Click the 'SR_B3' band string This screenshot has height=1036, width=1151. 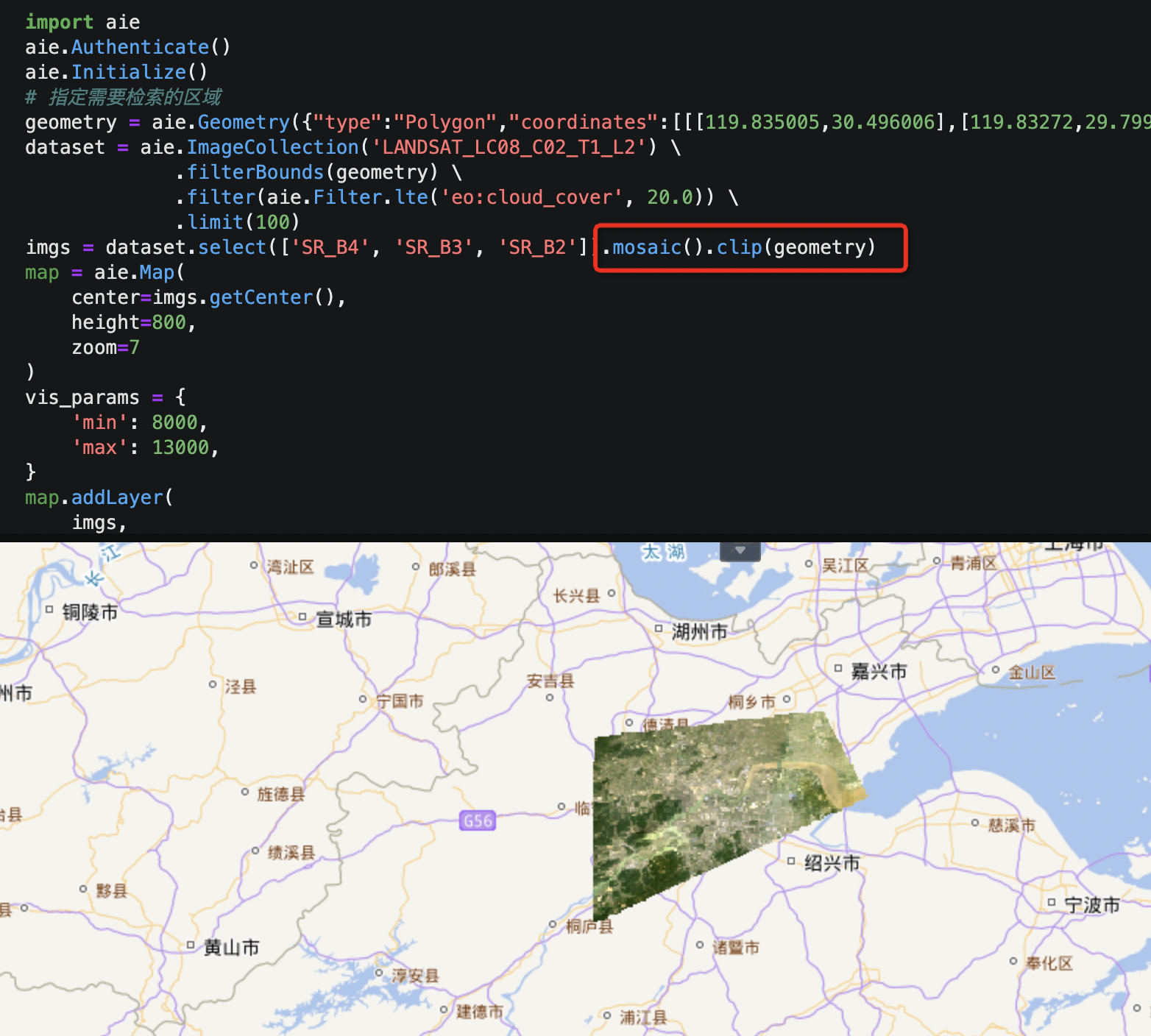[434, 247]
